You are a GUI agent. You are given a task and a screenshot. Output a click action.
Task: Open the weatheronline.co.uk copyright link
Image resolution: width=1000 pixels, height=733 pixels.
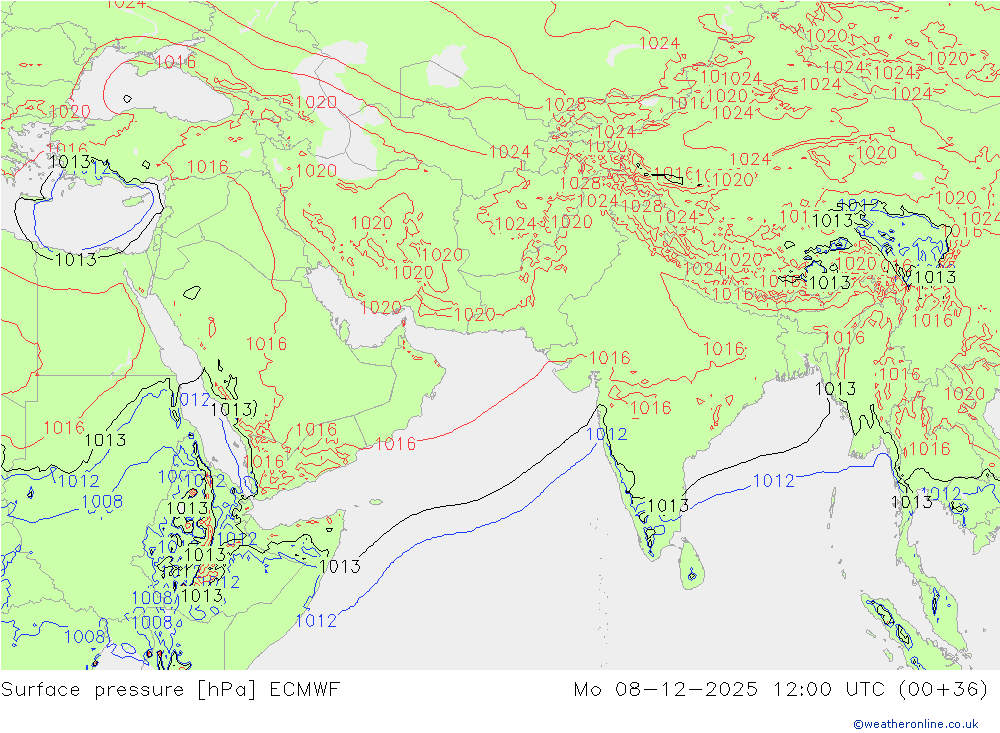(x=916, y=724)
